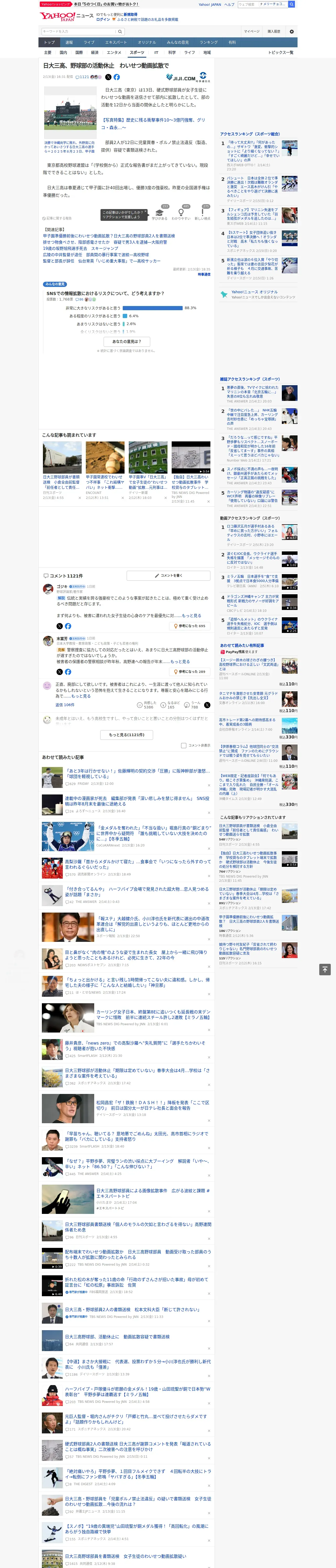Viewport: 336px width, 1568px height.
Task: Expand comments via もっと見る(1121件) button
Action: coord(127,735)
